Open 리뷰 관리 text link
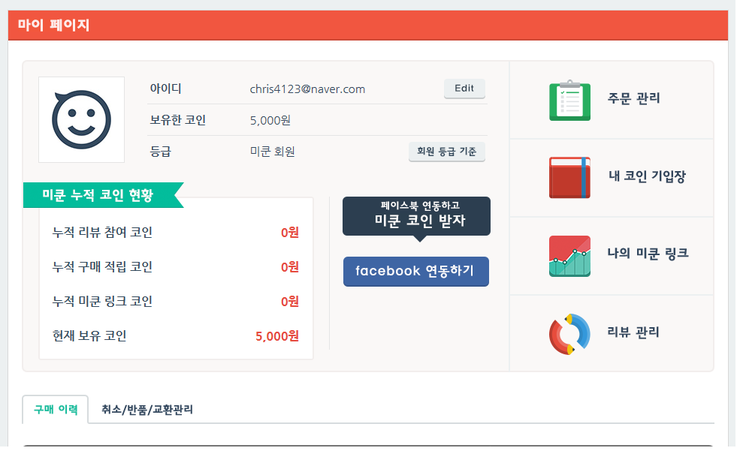This screenshot has height=466, width=740. [633, 332]
